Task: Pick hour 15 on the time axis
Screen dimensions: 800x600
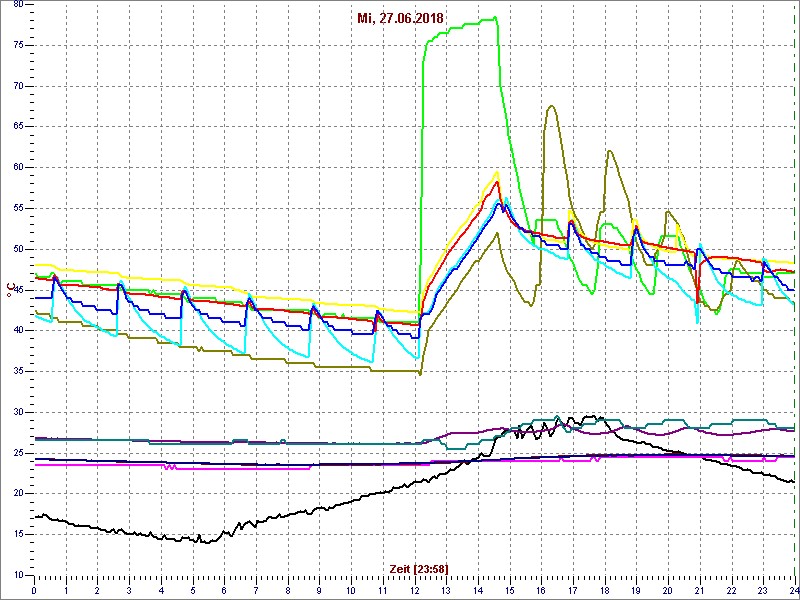Action: 510,589
